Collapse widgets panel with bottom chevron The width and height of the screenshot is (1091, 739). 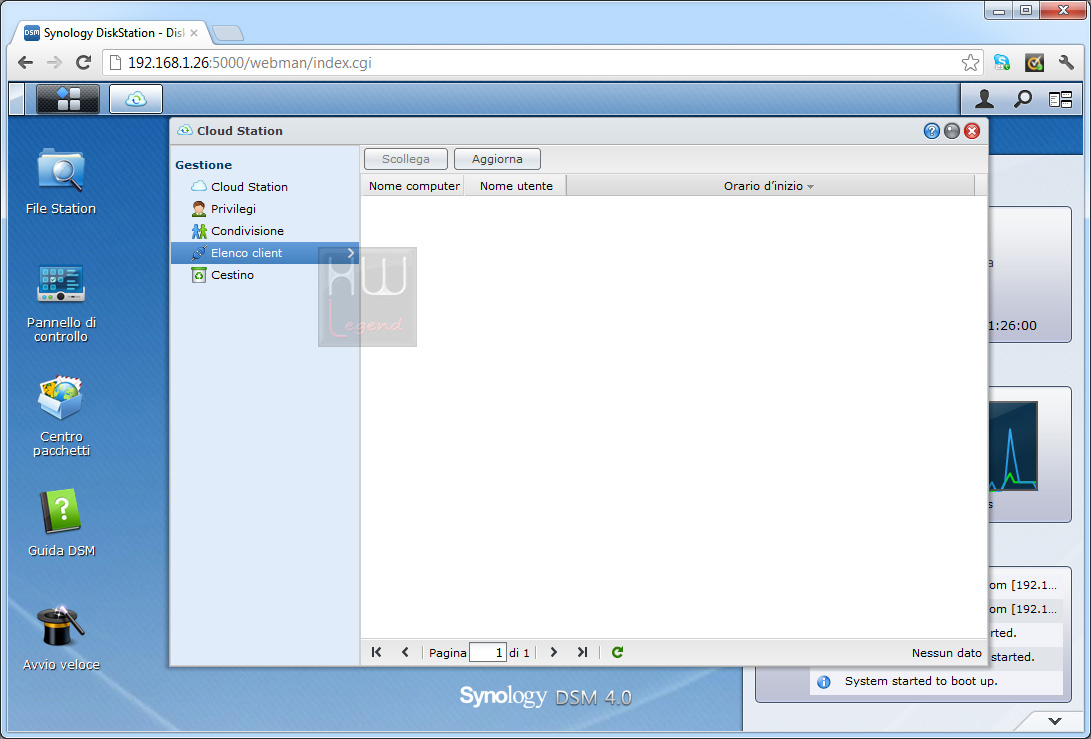1055,721
